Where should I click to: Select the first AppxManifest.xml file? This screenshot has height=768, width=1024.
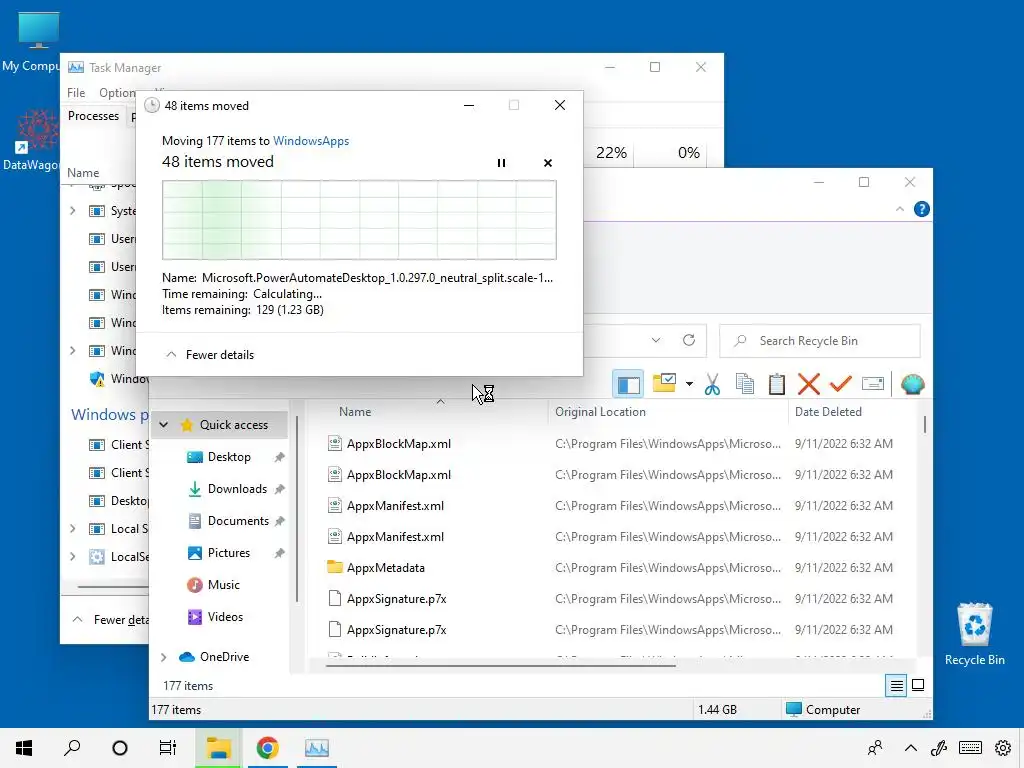pos(395,506)
